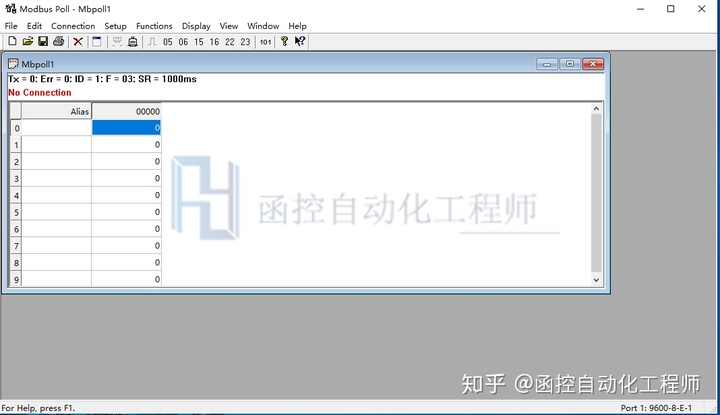Create a new poll document
This screenshot has height=415, width=720.
click(12, 41)
